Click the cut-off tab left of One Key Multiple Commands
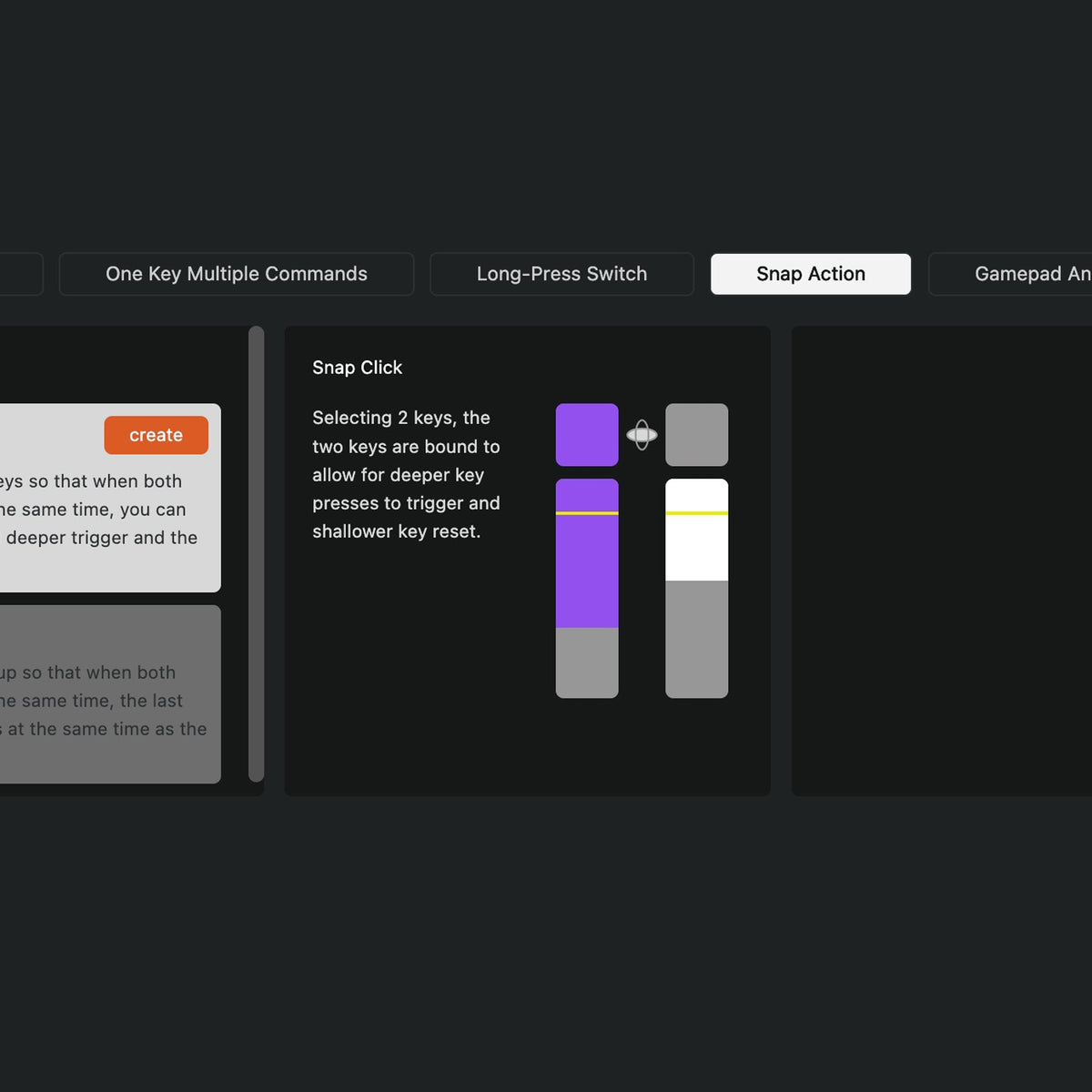Image resolution: width=1092 pixels, height=1092 pixels. click(x=20, y=274)
